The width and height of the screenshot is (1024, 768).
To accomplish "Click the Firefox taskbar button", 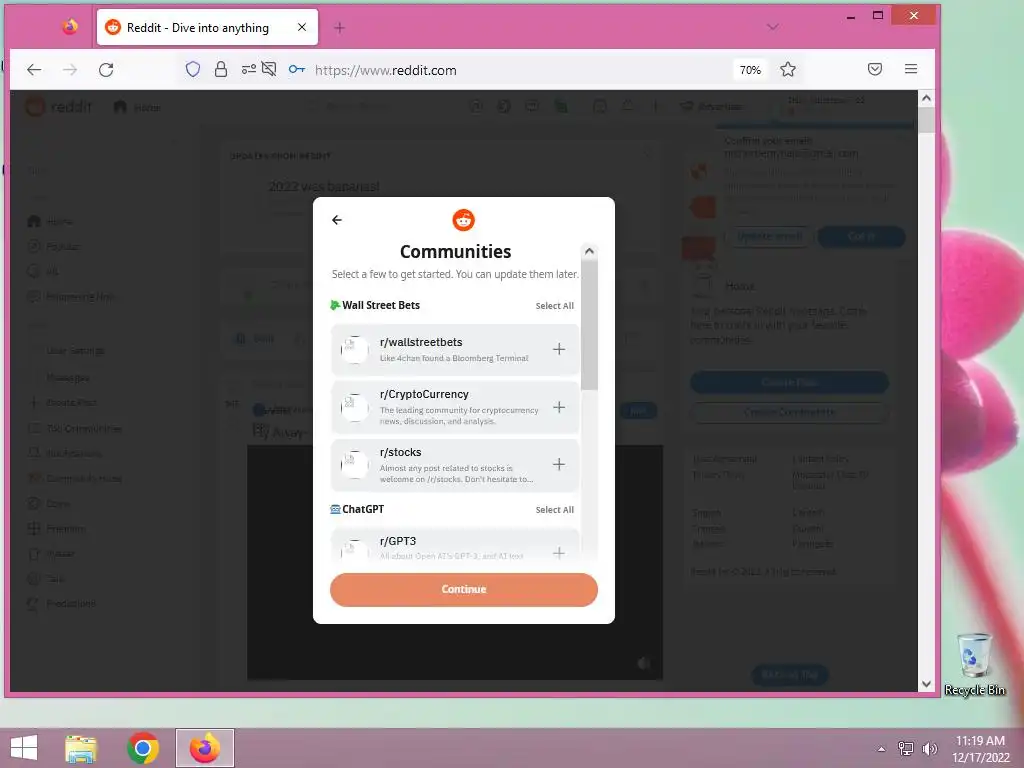I will click(x=205, y=748).
